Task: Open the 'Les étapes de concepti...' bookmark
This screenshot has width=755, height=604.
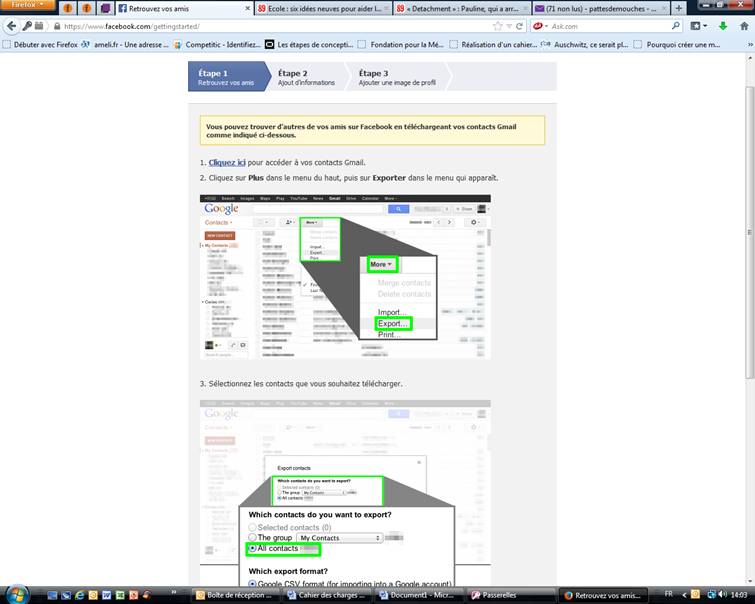Action: [310, 45]
